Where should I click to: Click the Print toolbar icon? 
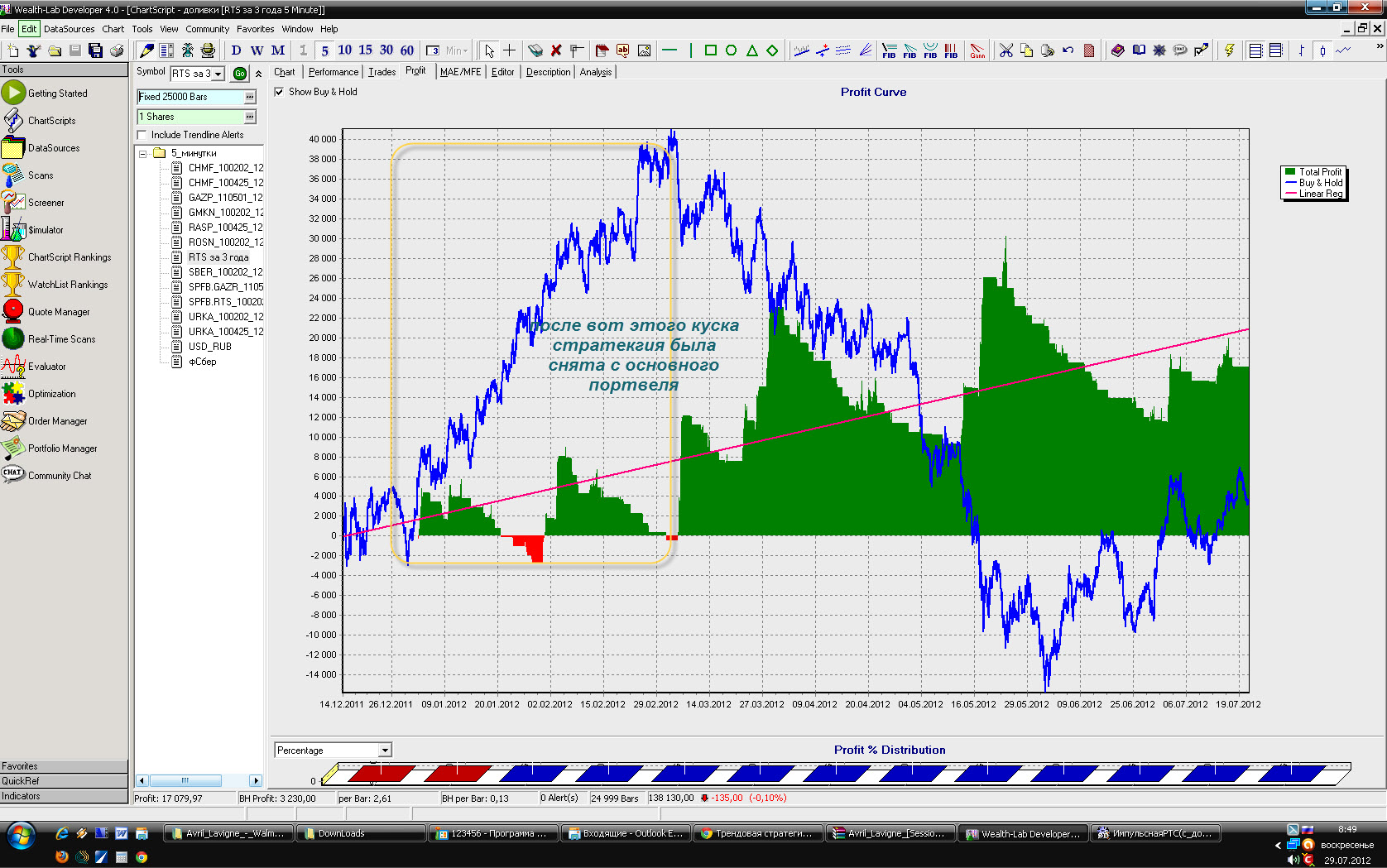117,50
